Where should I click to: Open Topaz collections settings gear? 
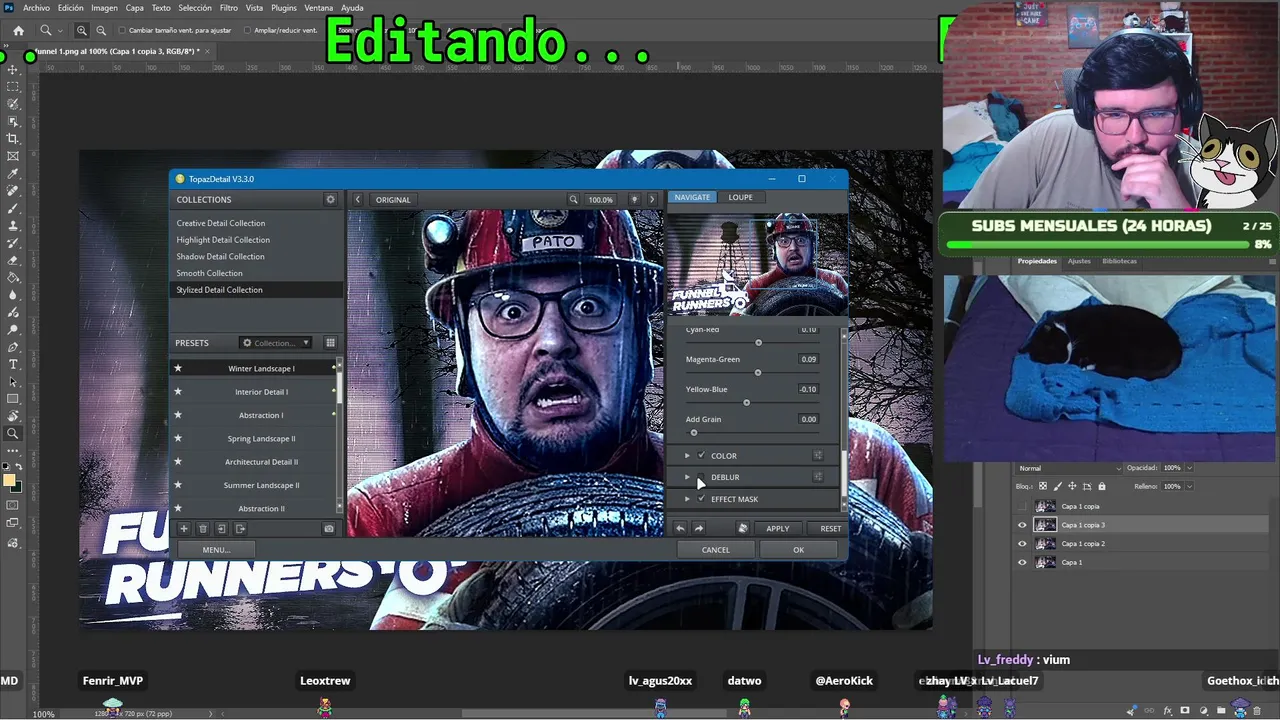[331, 199]
